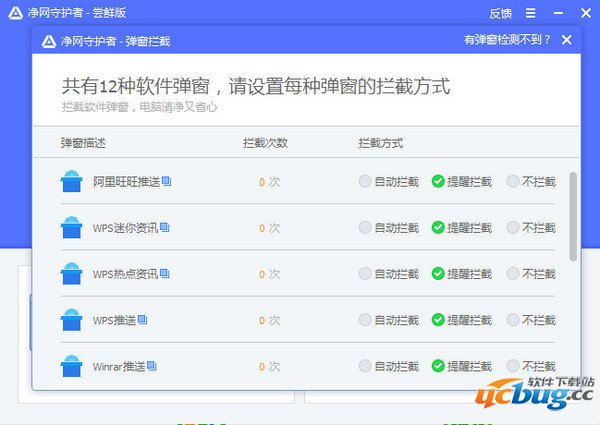Click the blue box icon beside WPS迷你资讯
600x425 pixels.
(72, 228)
